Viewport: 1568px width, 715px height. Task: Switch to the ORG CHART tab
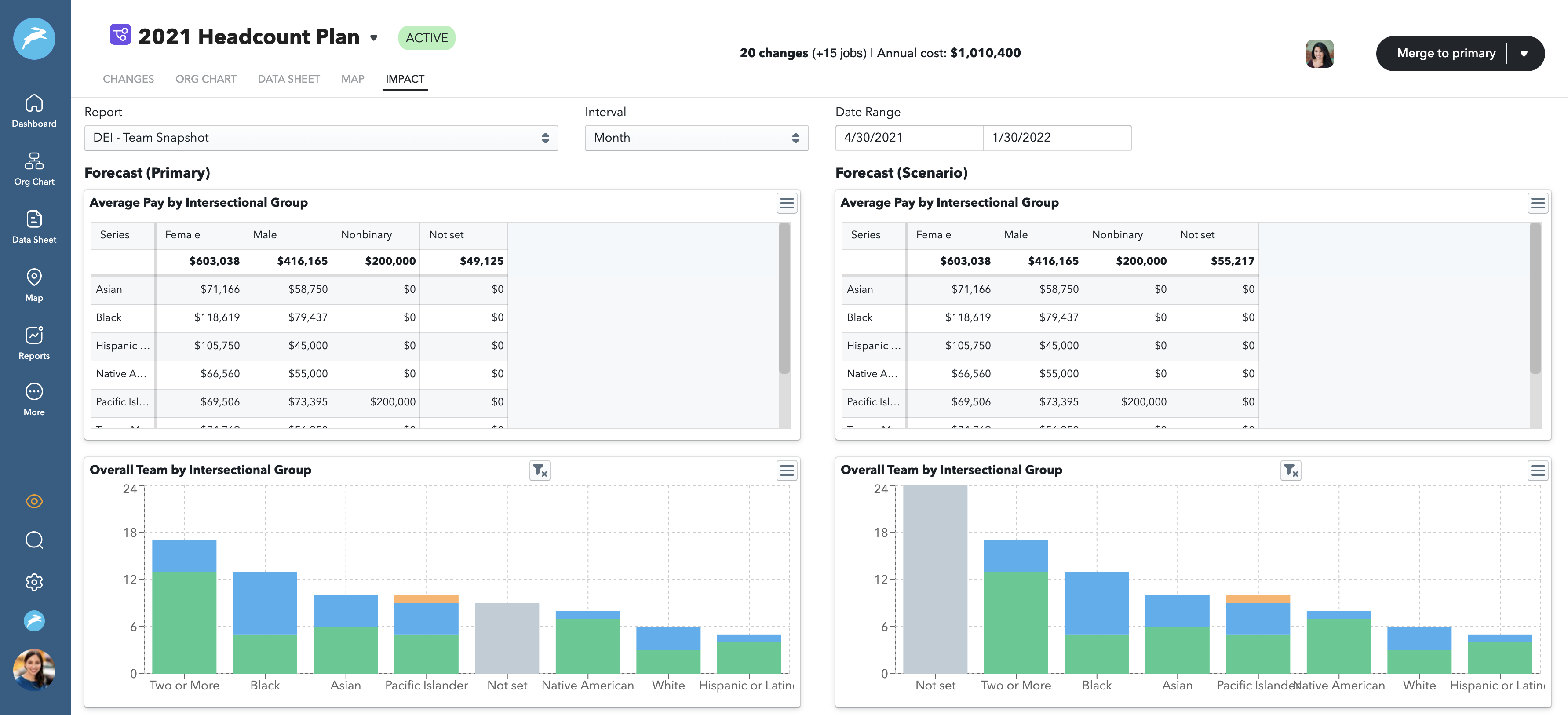pos(206,79)
